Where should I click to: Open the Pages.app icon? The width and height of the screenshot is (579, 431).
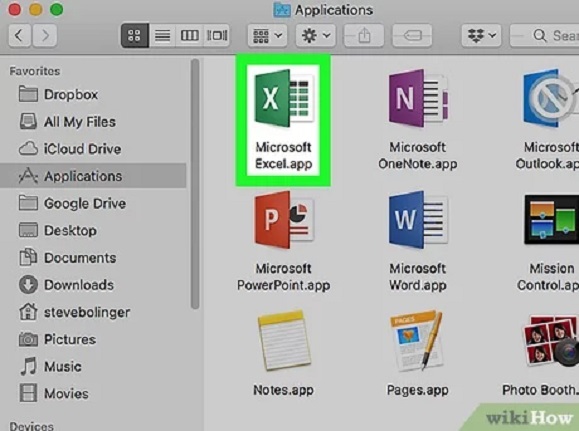[417, 341]
